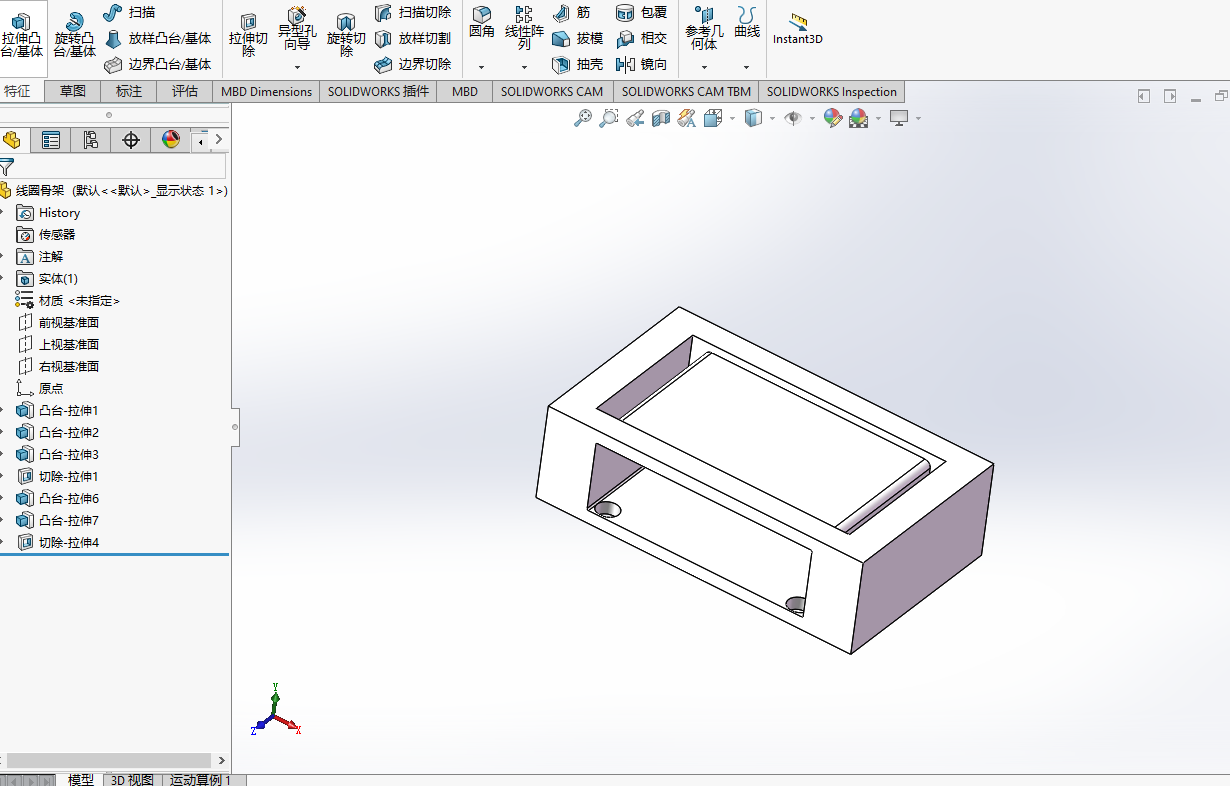The image size is (1230, 786).
Task: Switch to the 草图 sketch tab
Action: coord(72,91)
